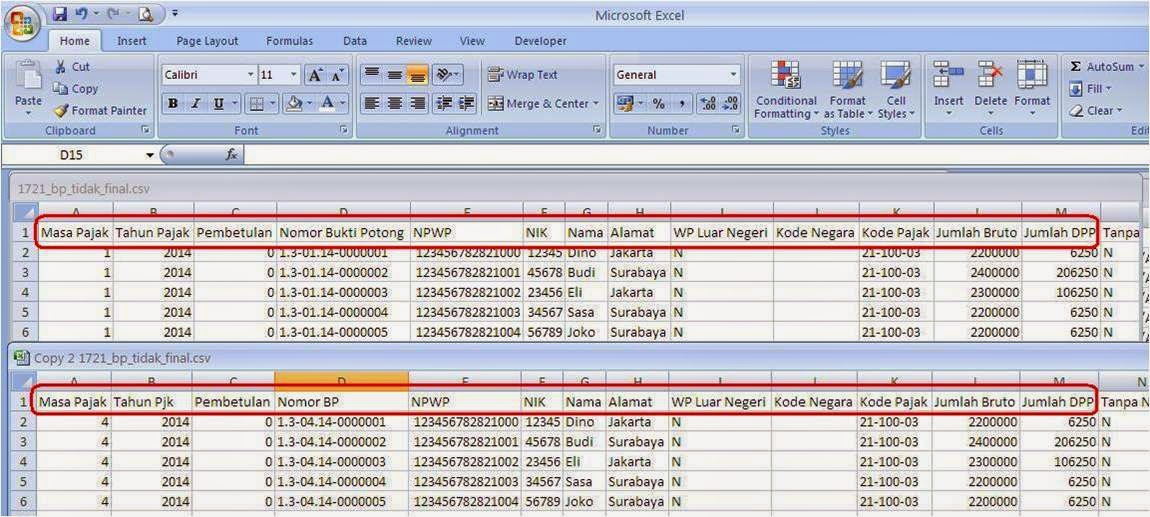Viewport: 1150px width, 517px height.
Task: Apply Percent Style number format
Action: tap(659, 104)
